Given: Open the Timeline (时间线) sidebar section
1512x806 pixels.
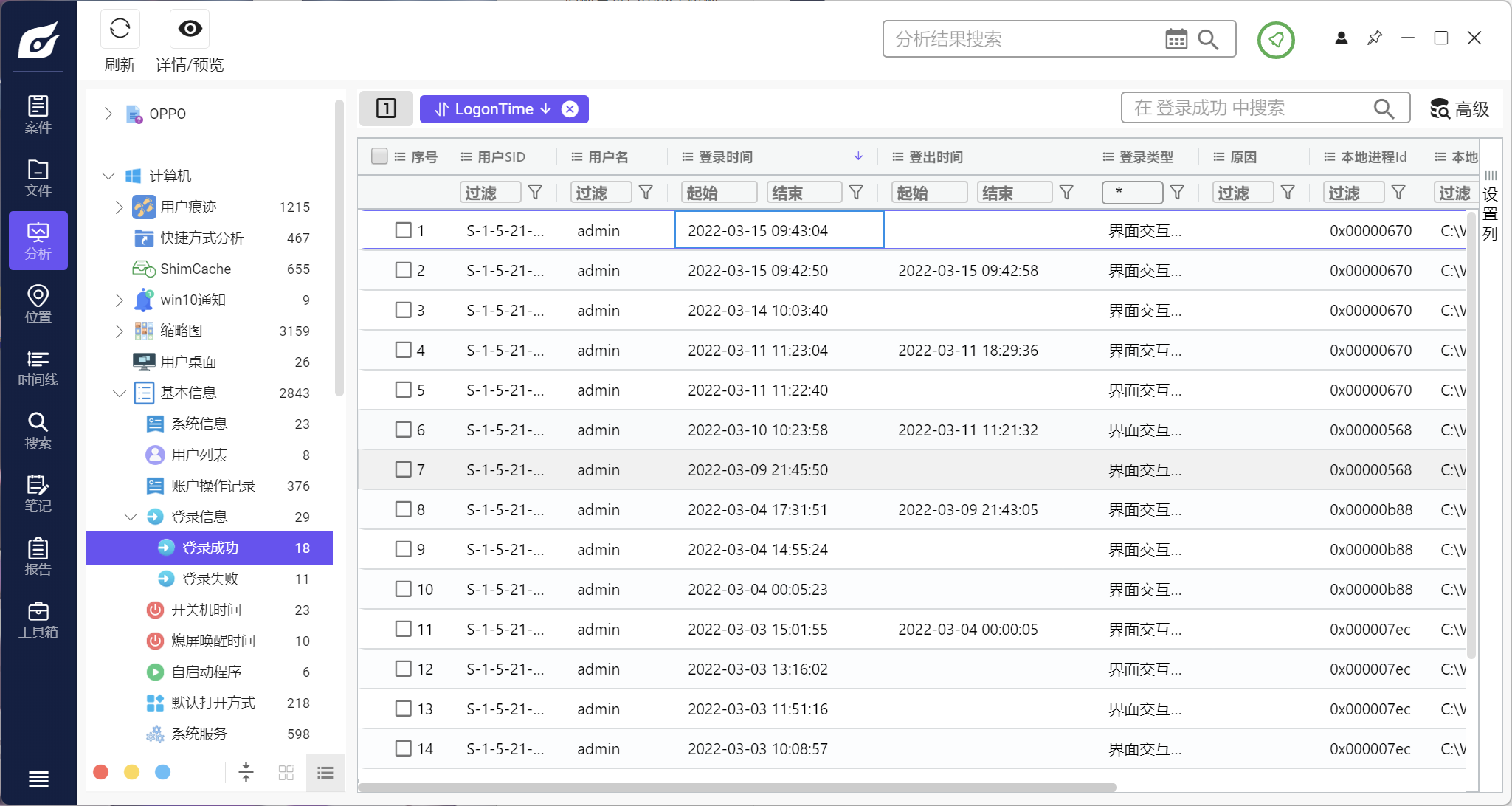Looking at the screenshot, I should click(x=38, y=368).
